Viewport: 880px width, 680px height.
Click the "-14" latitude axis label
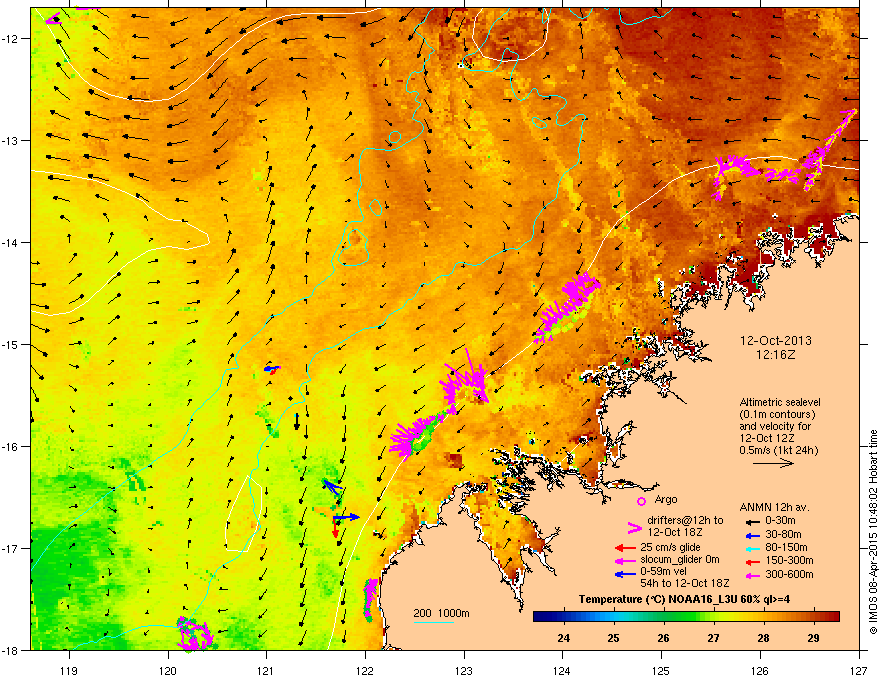point(10,242)
